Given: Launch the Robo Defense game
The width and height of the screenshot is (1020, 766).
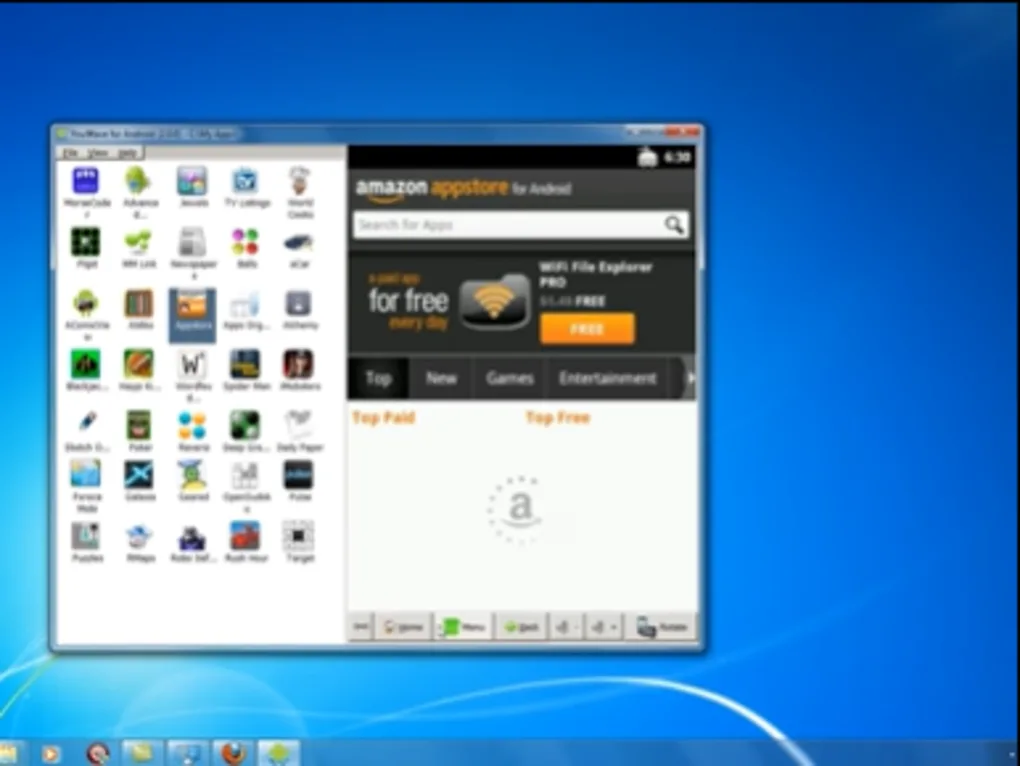Looking at the screenshot, I should coord(192,537).
